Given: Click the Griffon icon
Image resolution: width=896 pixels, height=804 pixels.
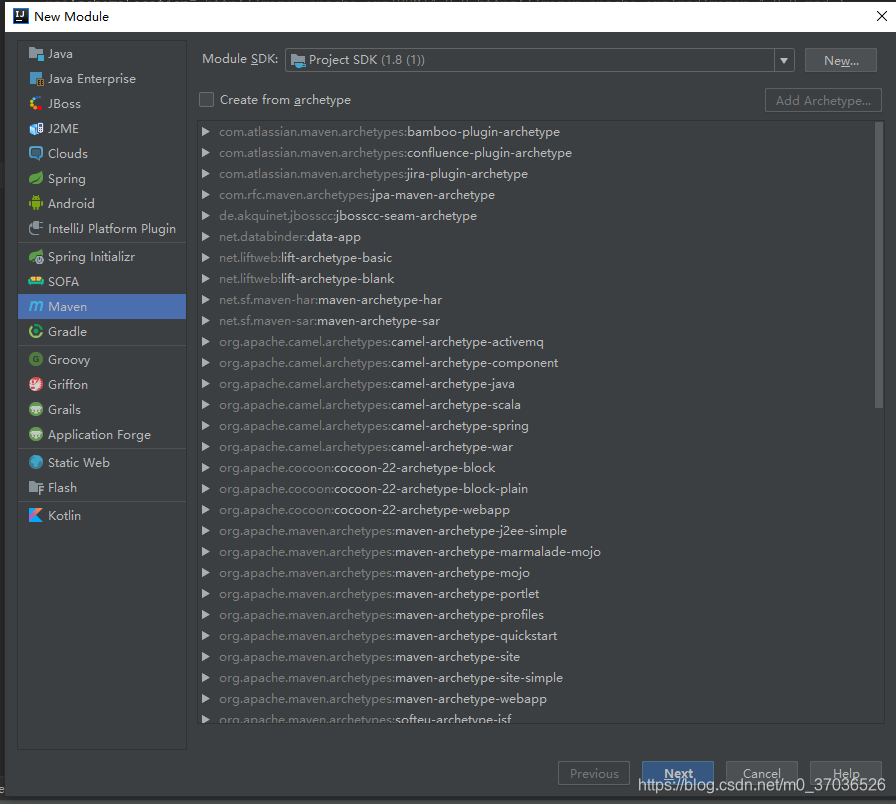Looking at the screenshot, I should click(36, 385).
